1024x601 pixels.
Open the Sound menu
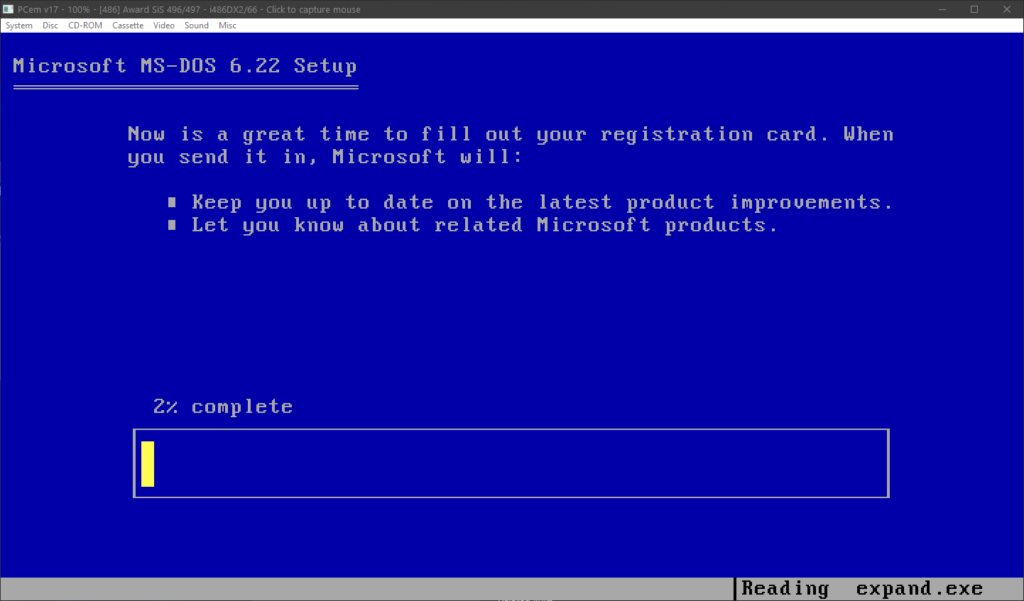(196, 25)
